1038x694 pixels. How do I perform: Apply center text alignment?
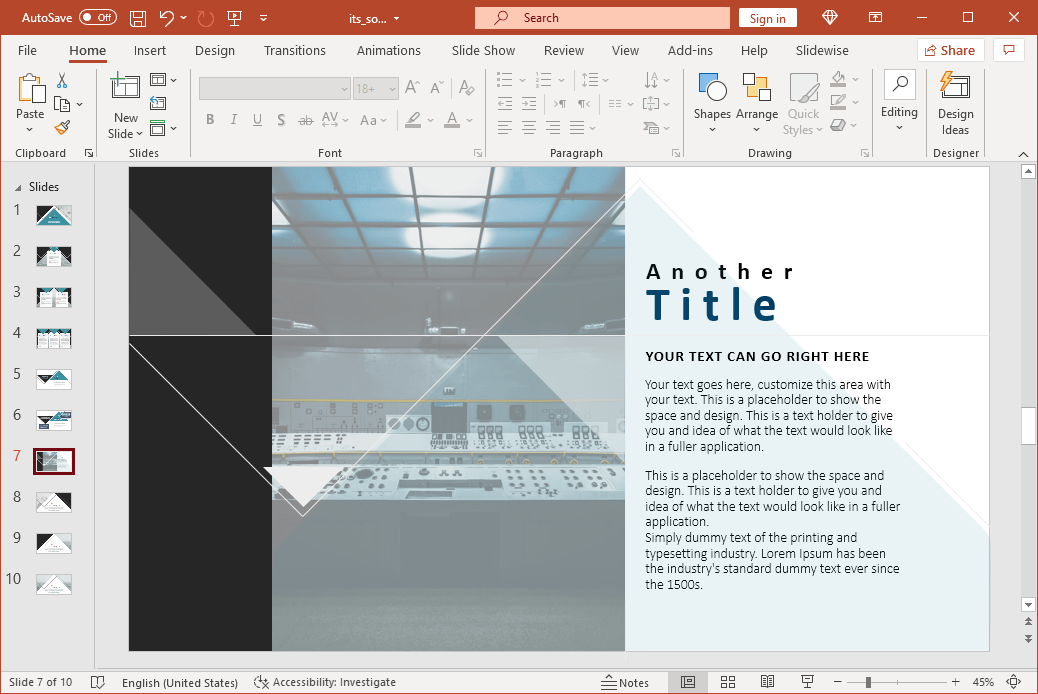[x=529, y=127]
